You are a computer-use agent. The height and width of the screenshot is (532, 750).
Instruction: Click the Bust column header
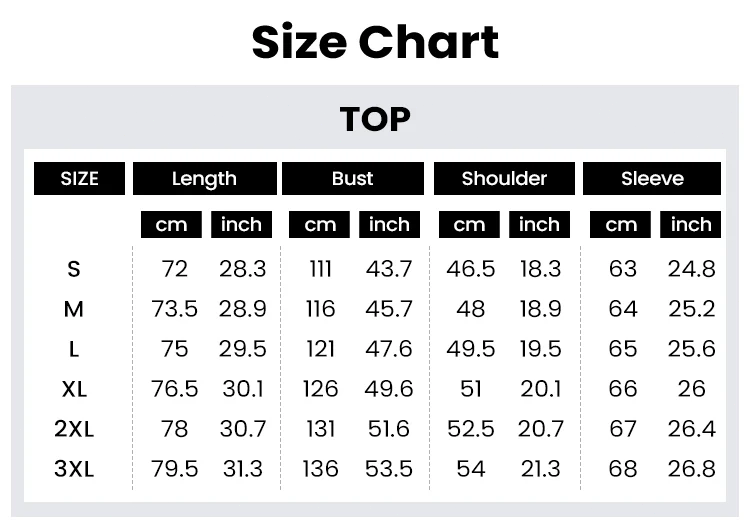[352, 179]
